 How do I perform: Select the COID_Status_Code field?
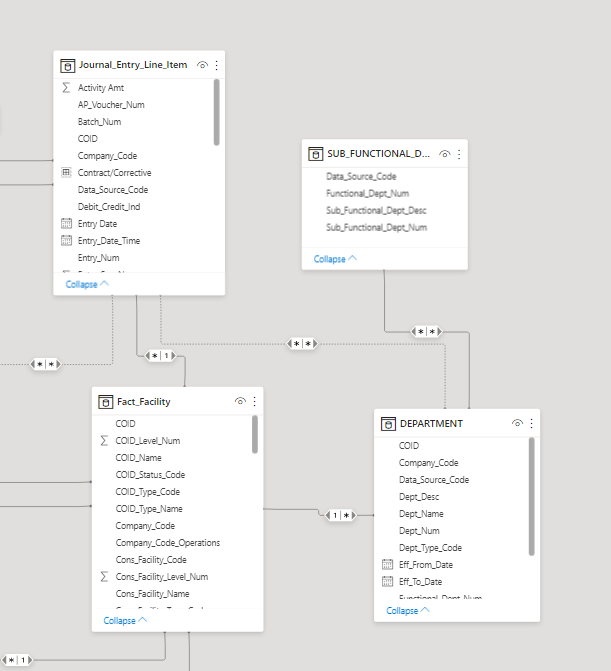[x=150, y=475]
